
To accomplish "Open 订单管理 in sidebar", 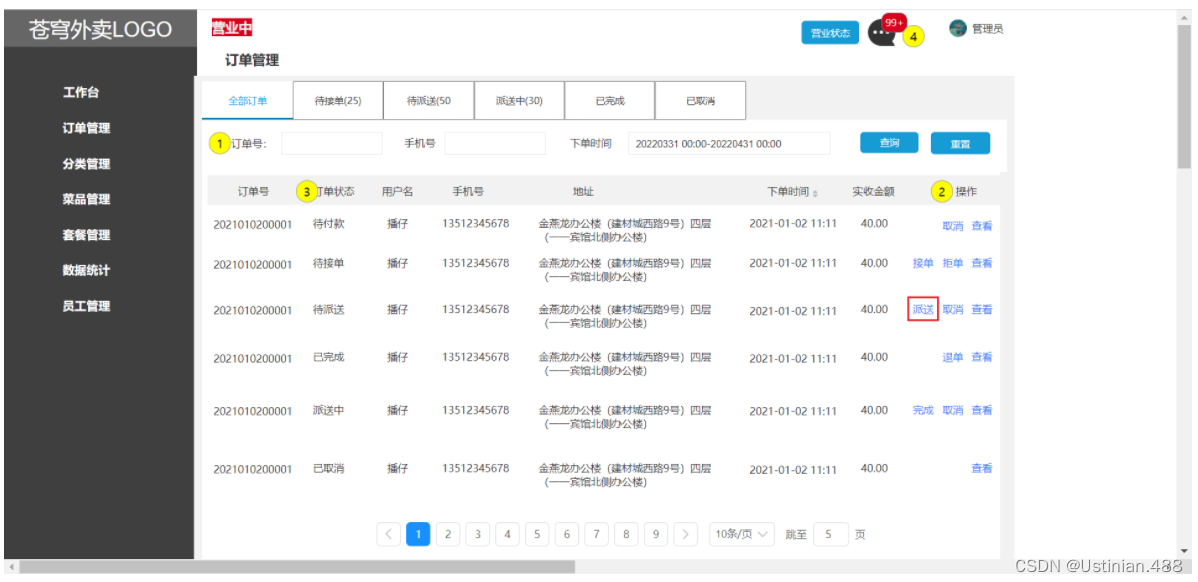I will [86, 128].
